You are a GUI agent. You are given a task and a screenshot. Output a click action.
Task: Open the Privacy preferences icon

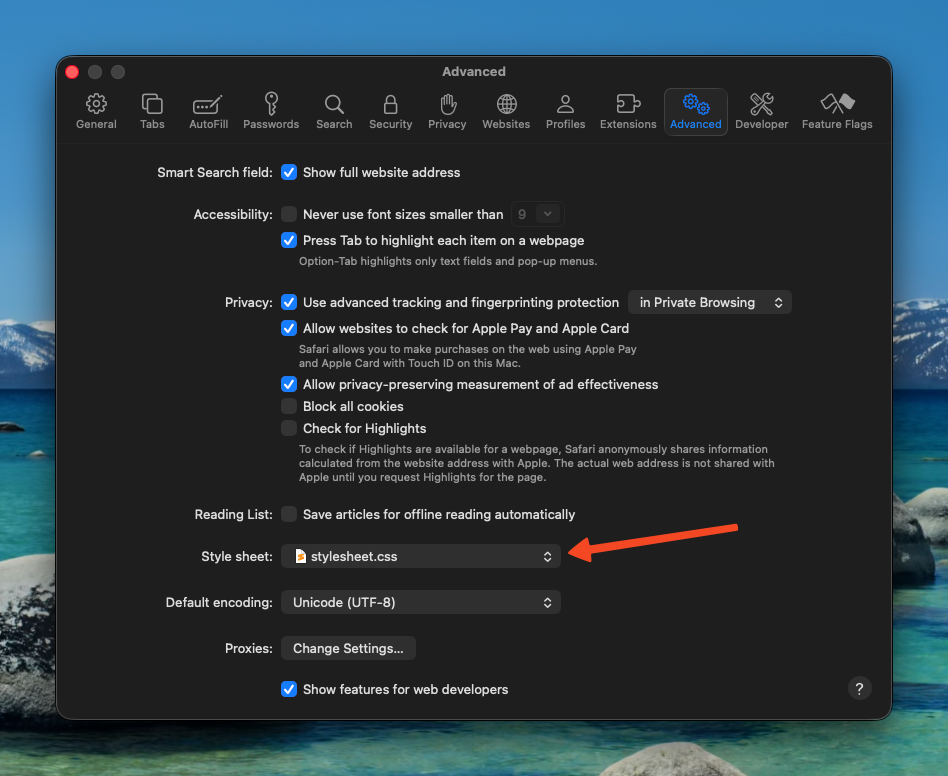(447, 109)
